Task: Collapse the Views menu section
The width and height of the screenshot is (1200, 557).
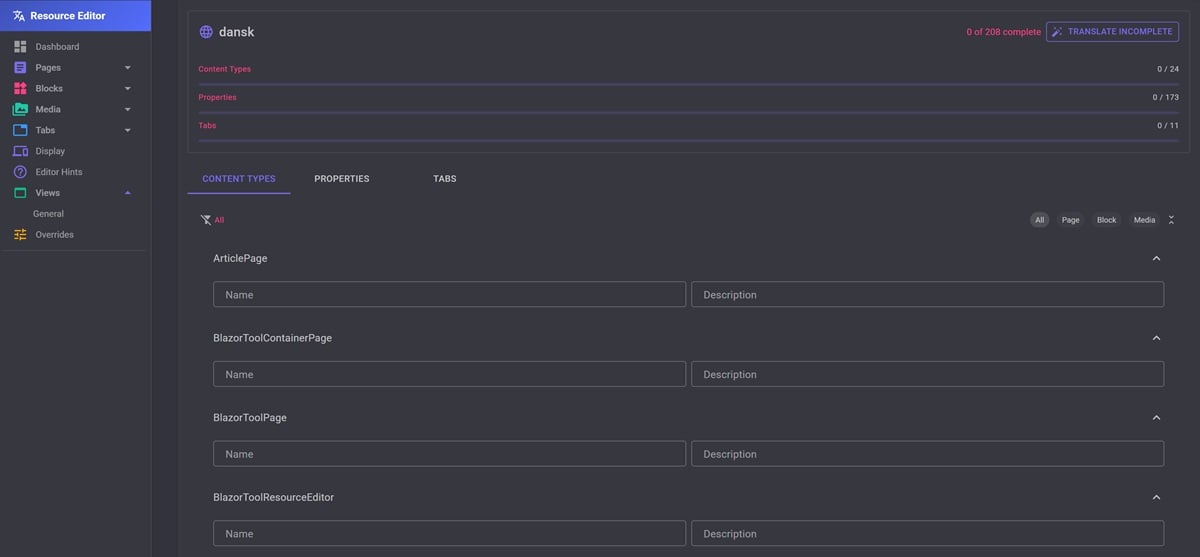Action: pos(127,193)
